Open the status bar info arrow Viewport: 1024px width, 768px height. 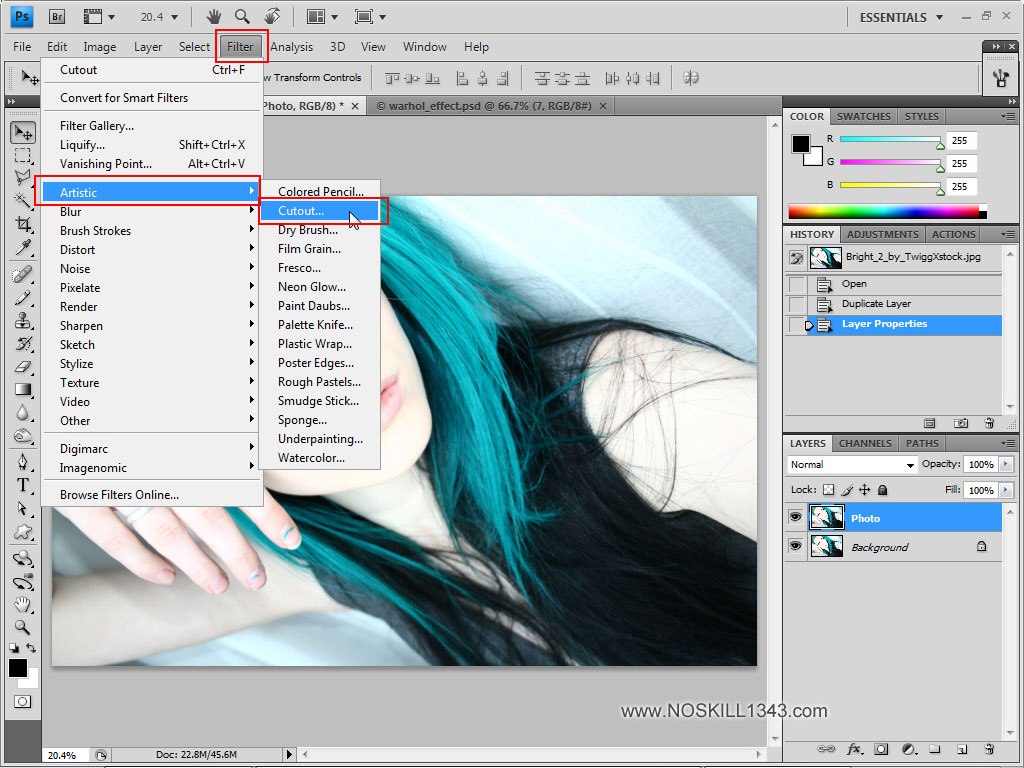[x=289, y=754]
